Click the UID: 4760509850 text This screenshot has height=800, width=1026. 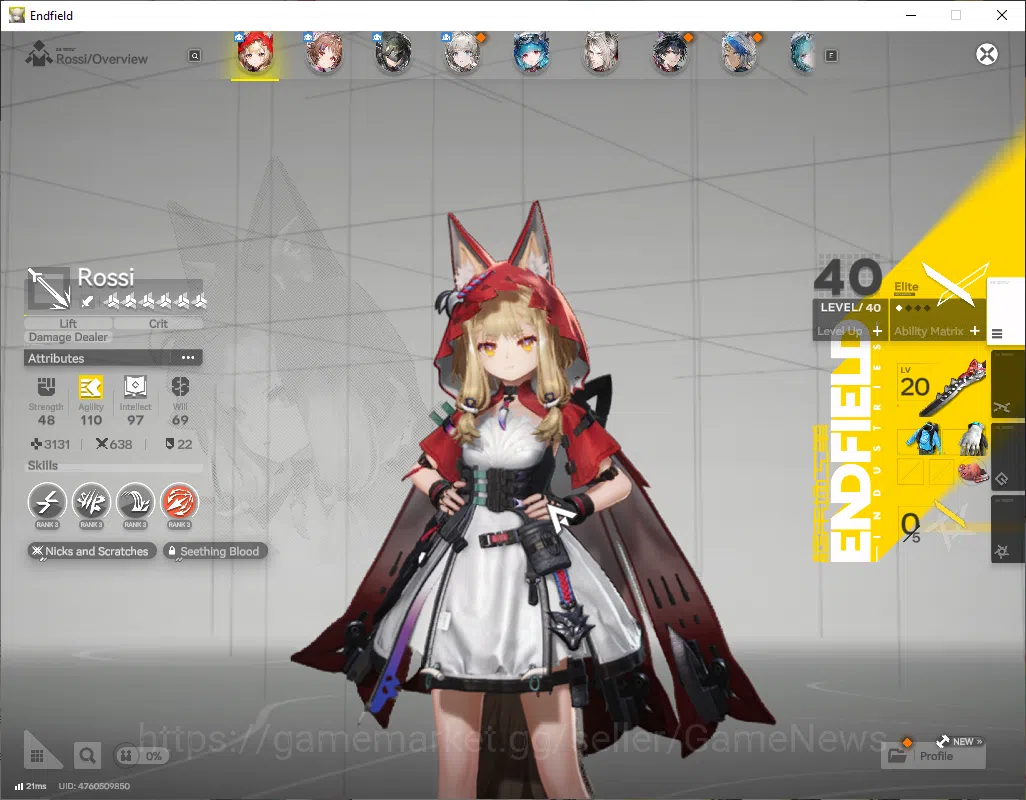point(94,786)
